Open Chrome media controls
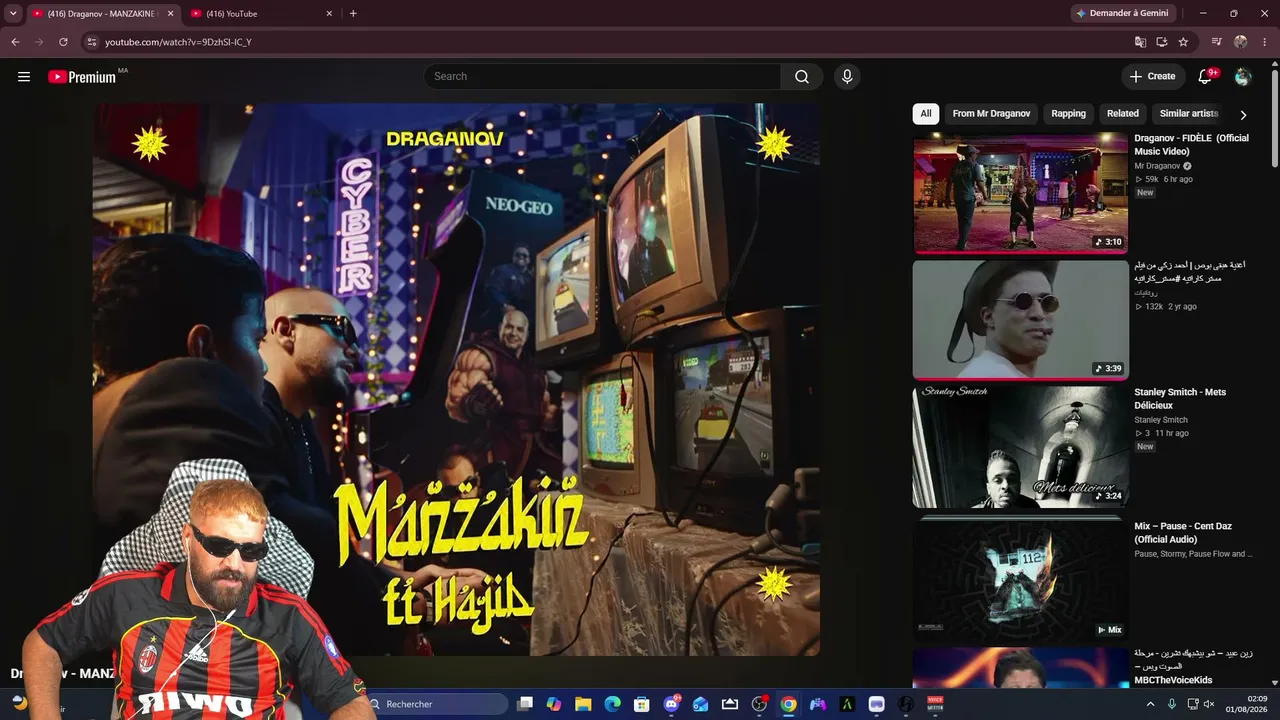This screenshot has height=720, width=1280. point(1217,42)
